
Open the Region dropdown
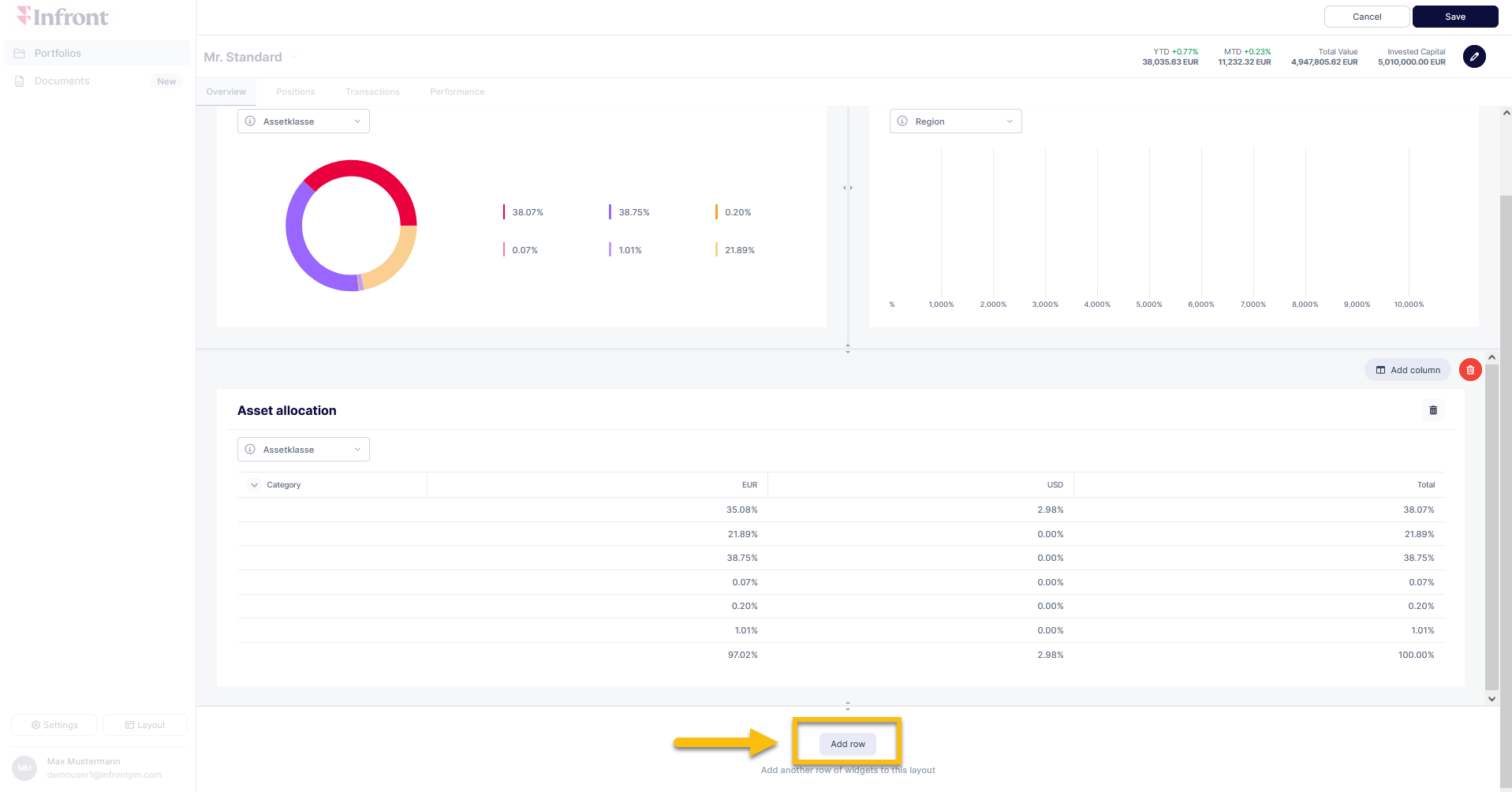pos(955,121)
